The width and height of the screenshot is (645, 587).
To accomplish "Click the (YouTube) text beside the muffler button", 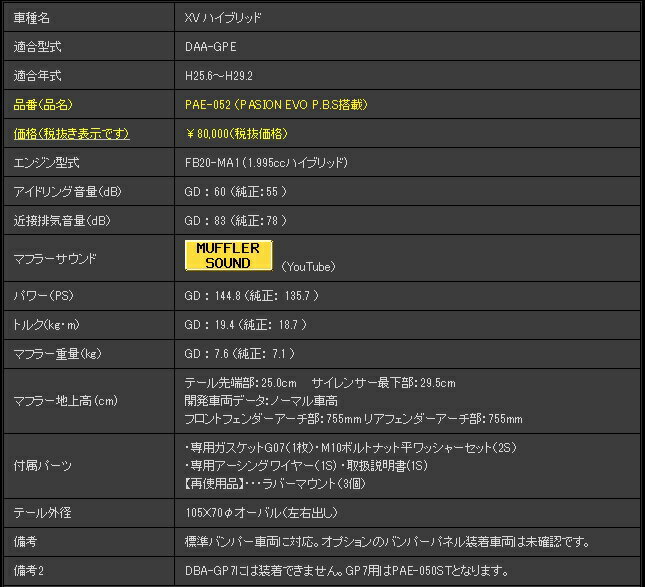I will 307,267.
